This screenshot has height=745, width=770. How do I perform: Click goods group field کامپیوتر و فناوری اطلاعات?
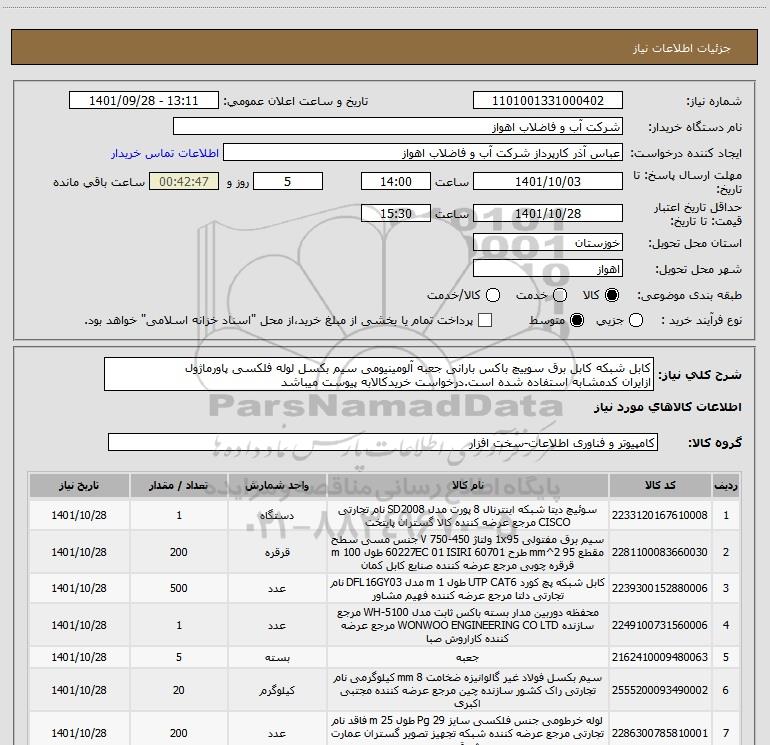point(383,442)
